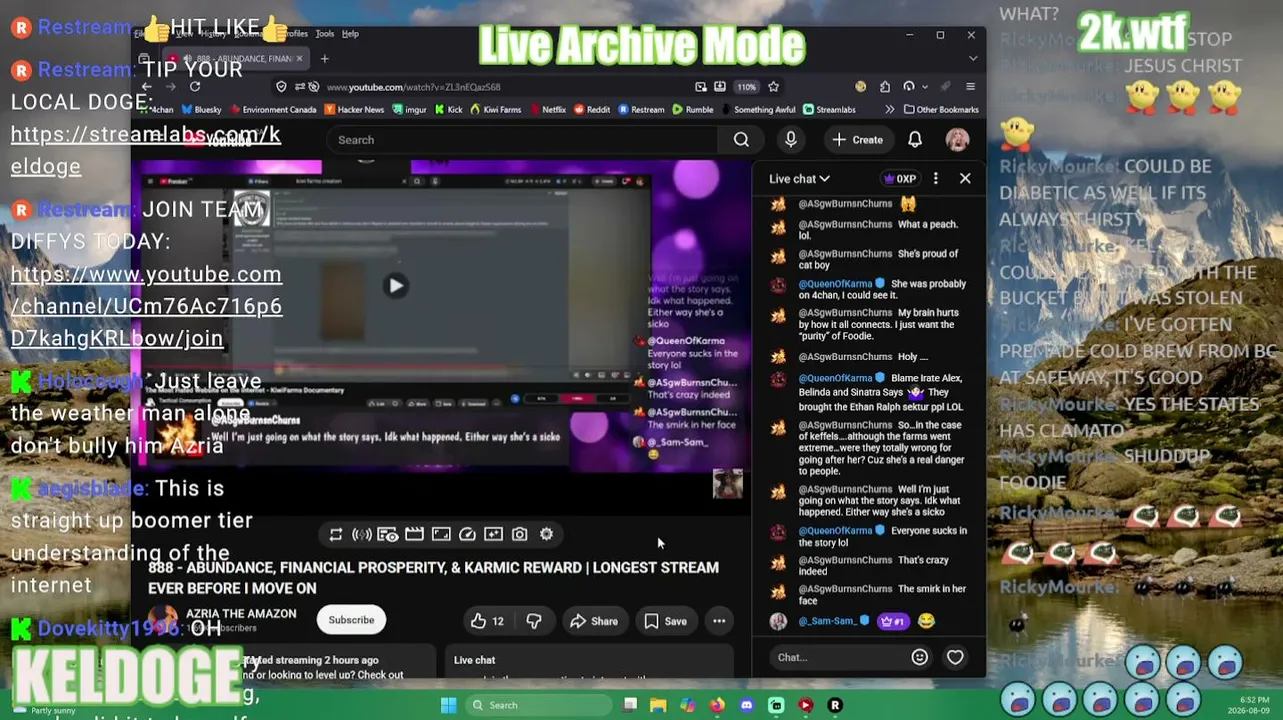
Task: Open YouTube notifications bell
Action: tap(915, 140)
